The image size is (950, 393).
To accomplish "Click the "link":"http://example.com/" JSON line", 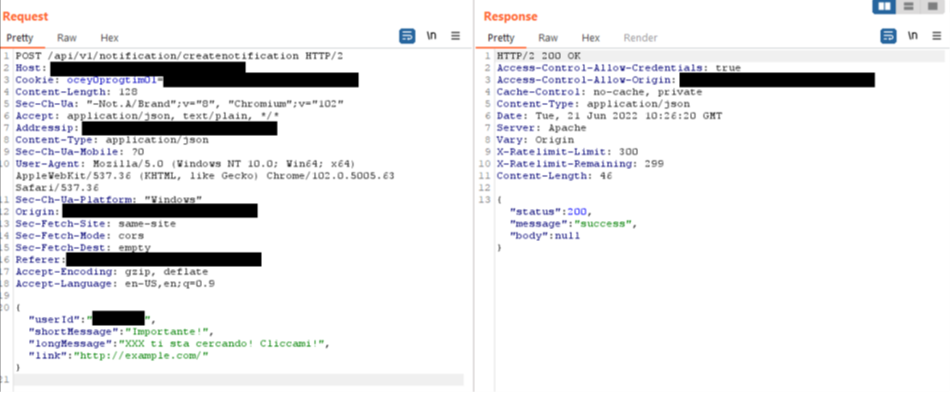I will point(119,355).
